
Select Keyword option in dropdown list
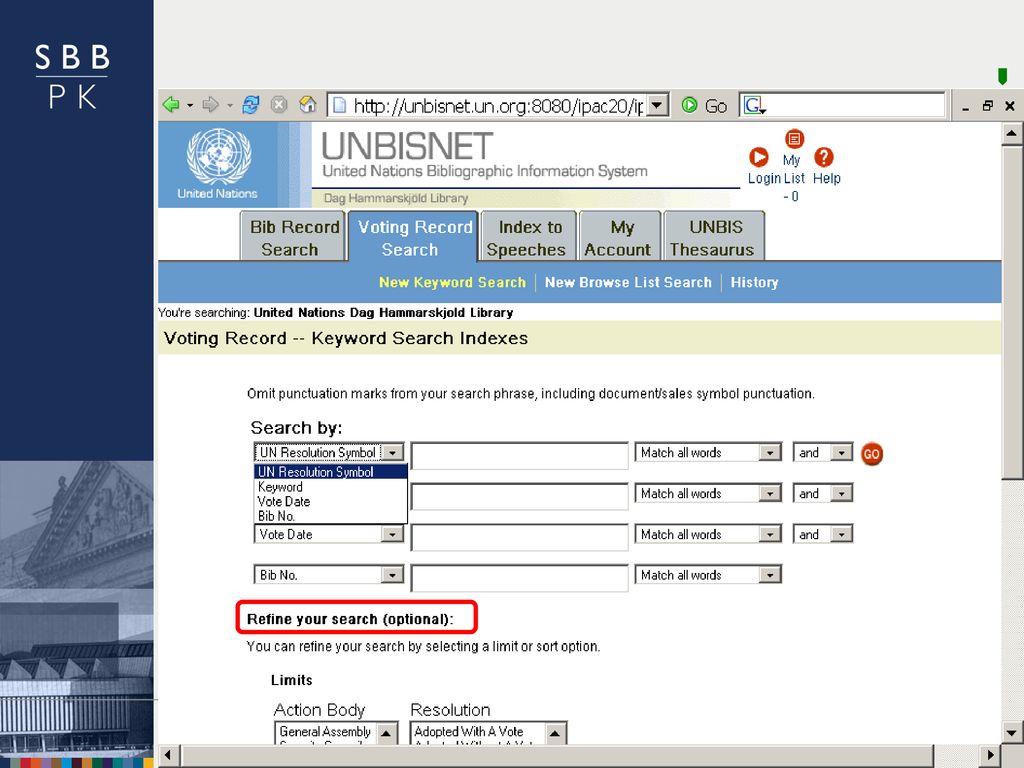(330, 487)
